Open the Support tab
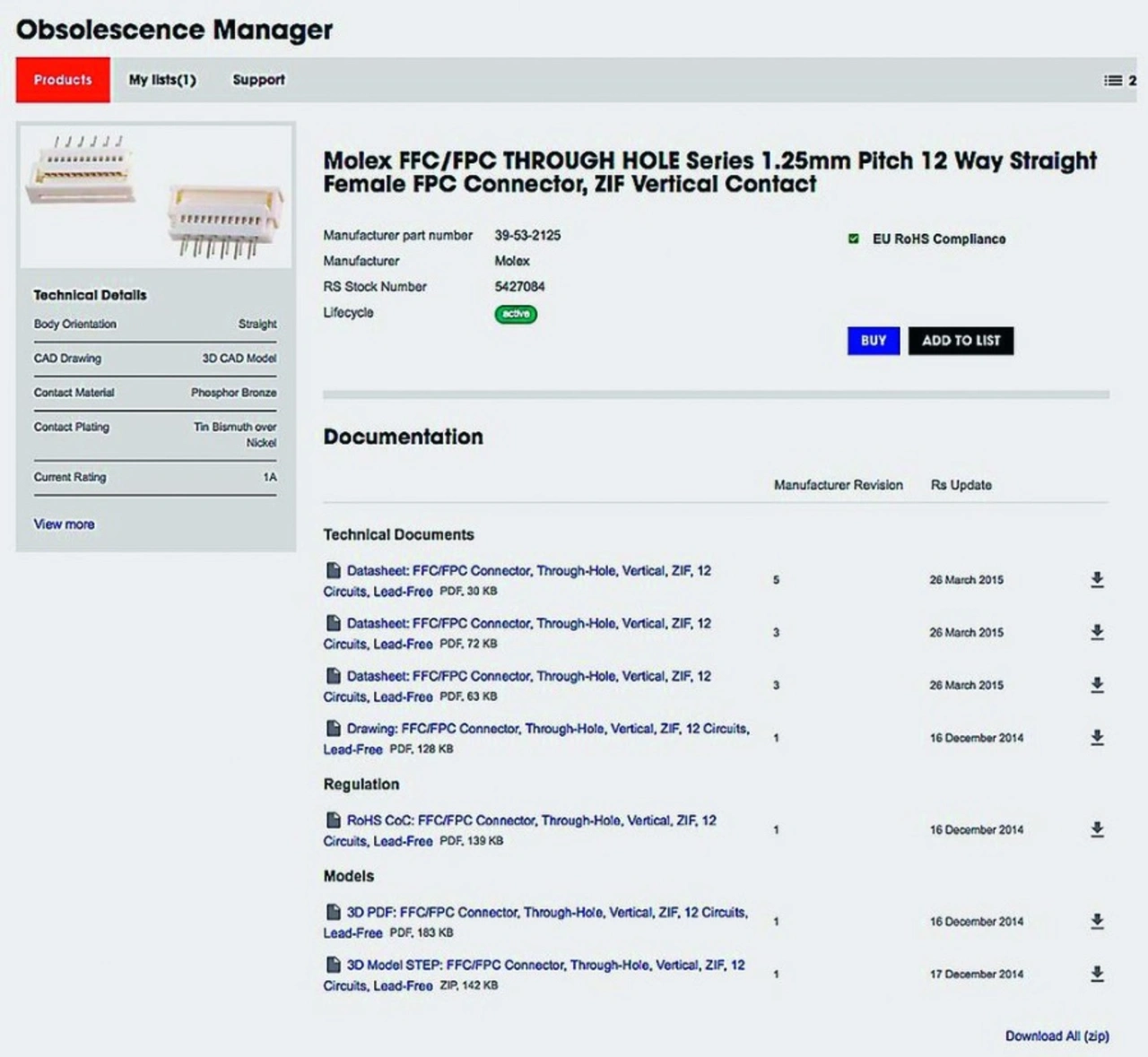The height and width of the screenshot is (1057, 1148). point(258,80)
